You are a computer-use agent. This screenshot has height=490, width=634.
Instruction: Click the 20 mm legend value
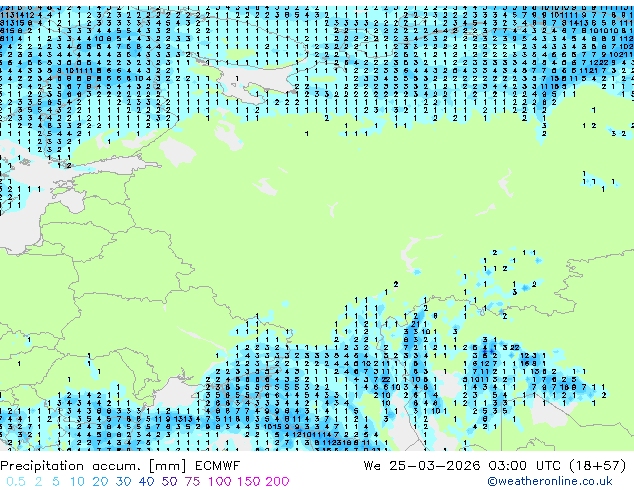pos(100,482)
